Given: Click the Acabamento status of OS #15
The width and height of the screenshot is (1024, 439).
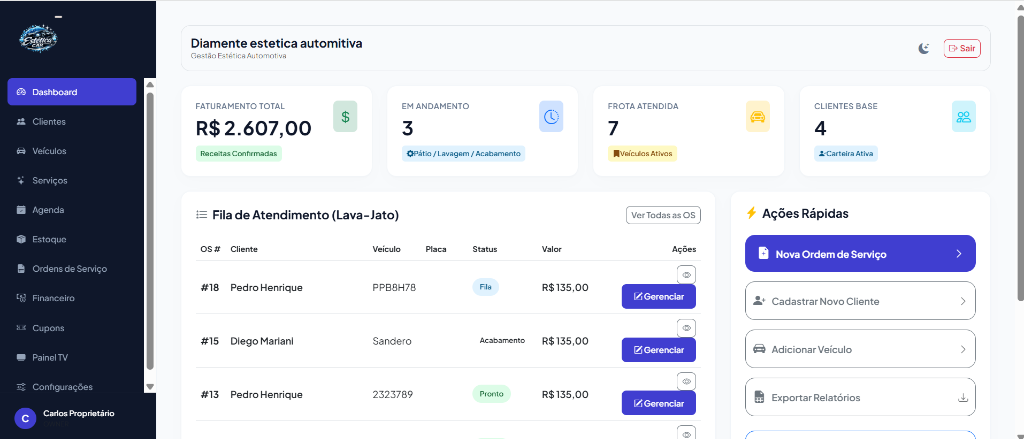Looking at the screenshot, I should (502, 340).
